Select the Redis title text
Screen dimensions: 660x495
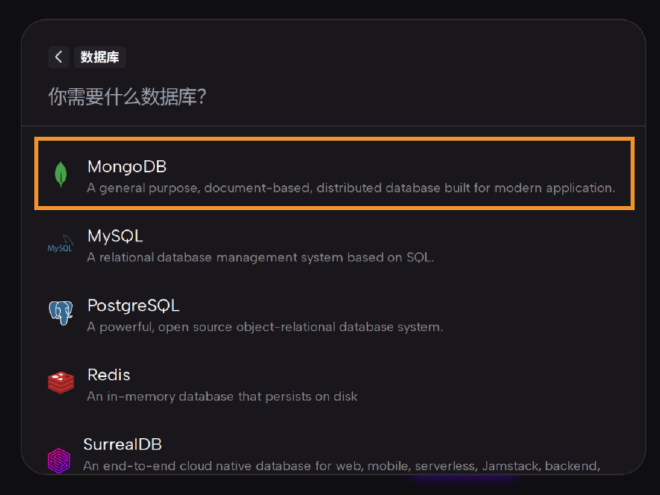109,375
